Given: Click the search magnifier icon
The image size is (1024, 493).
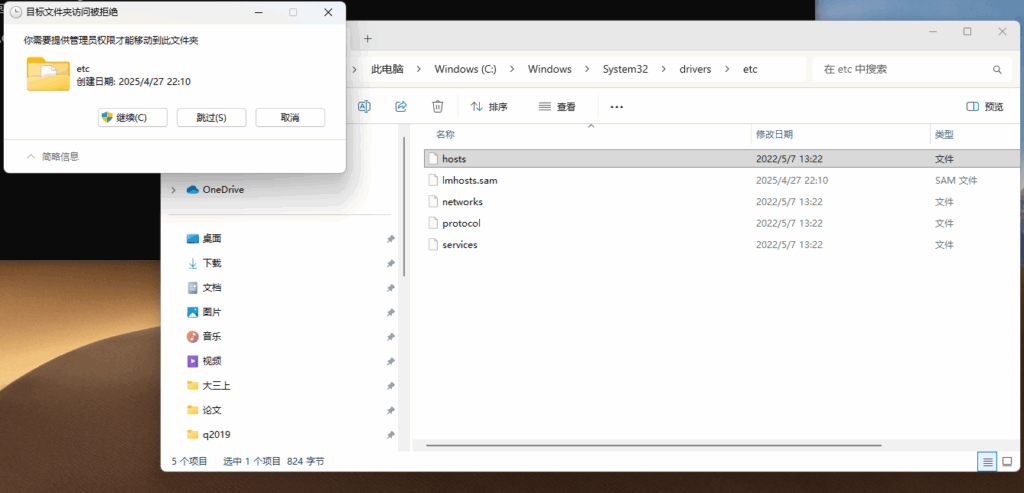Looking at the screenshot, I should pyautogui.click(x=996, y=70).
